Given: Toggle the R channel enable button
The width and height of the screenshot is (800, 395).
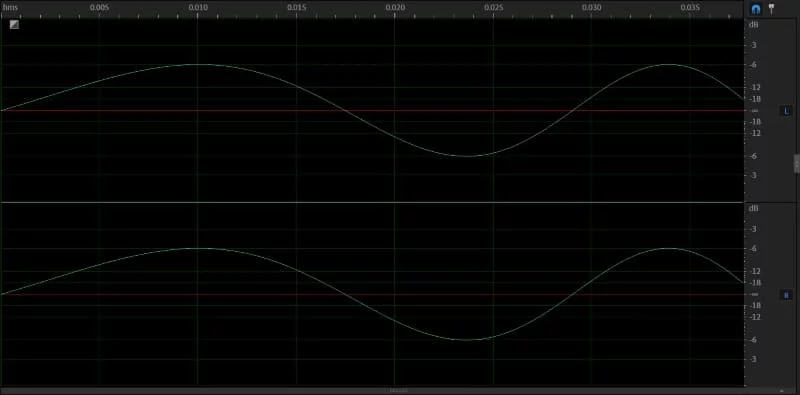Looking at the screenshot, I should point(786,294).
